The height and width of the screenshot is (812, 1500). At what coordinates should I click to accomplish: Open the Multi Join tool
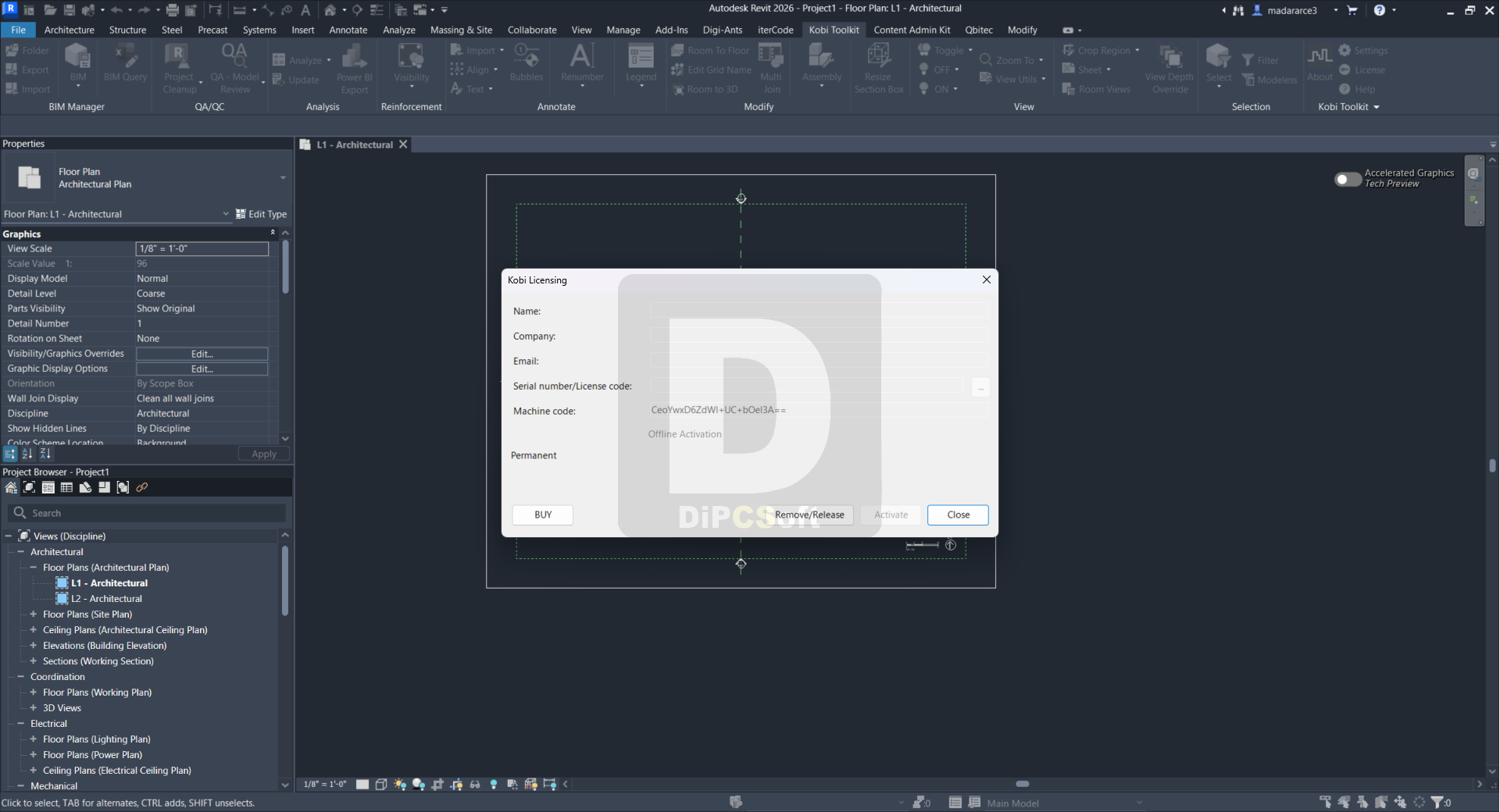click(x=771, y=68)
